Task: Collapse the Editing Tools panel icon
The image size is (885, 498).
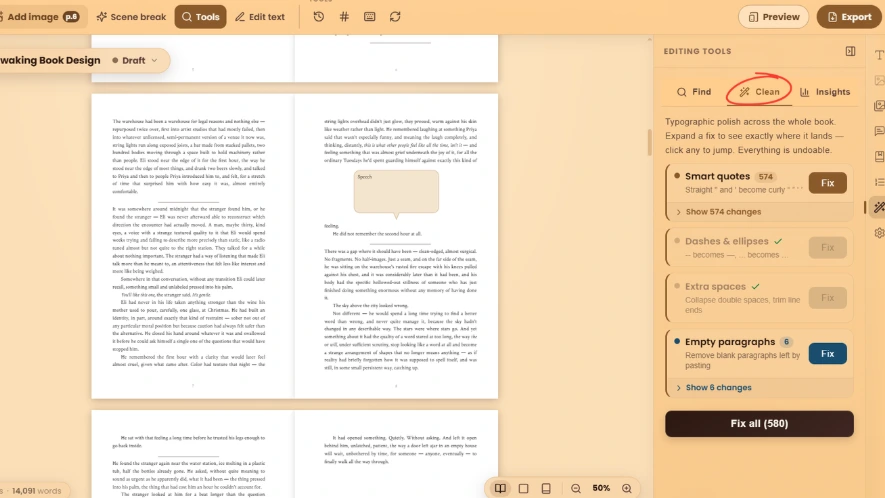Action: pos(851,51)
